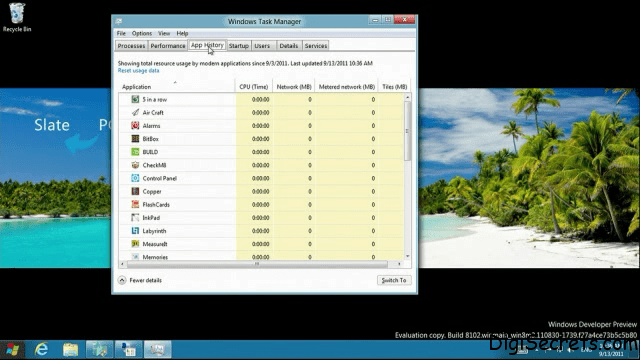The width and height of the screenshot is (640, 360).
Task: Click the Switch To button
Action: 394,280
